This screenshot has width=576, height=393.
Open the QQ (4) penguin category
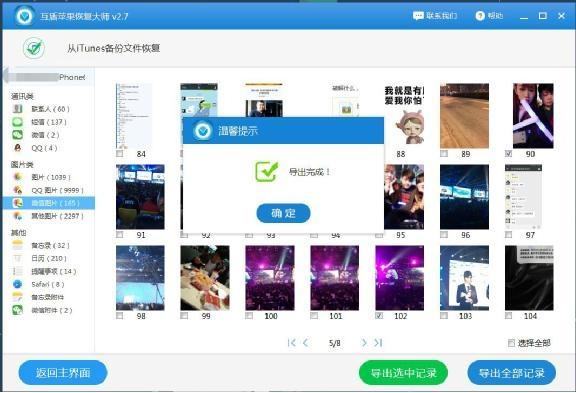35,148
